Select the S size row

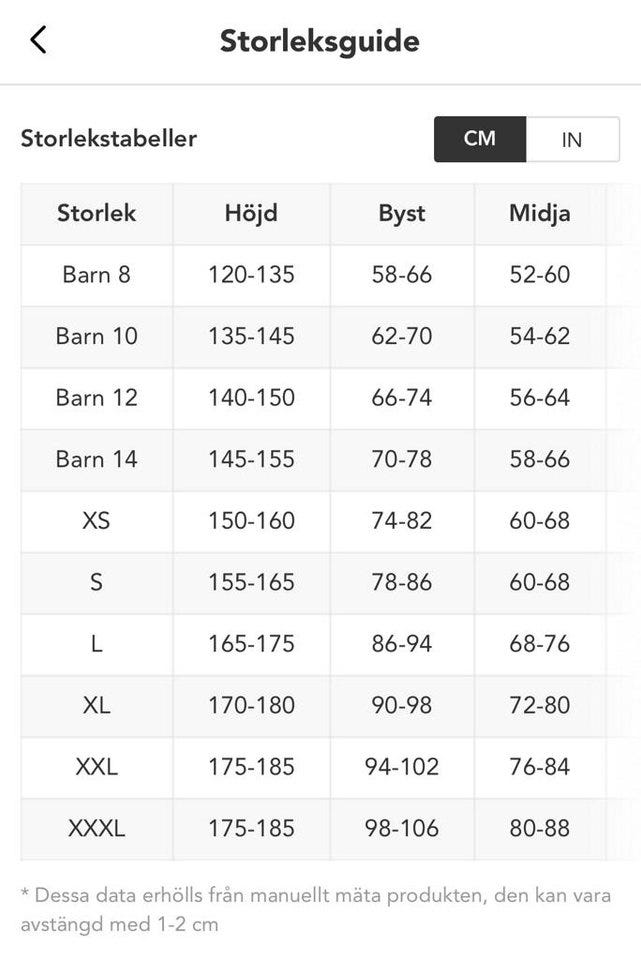96,582
